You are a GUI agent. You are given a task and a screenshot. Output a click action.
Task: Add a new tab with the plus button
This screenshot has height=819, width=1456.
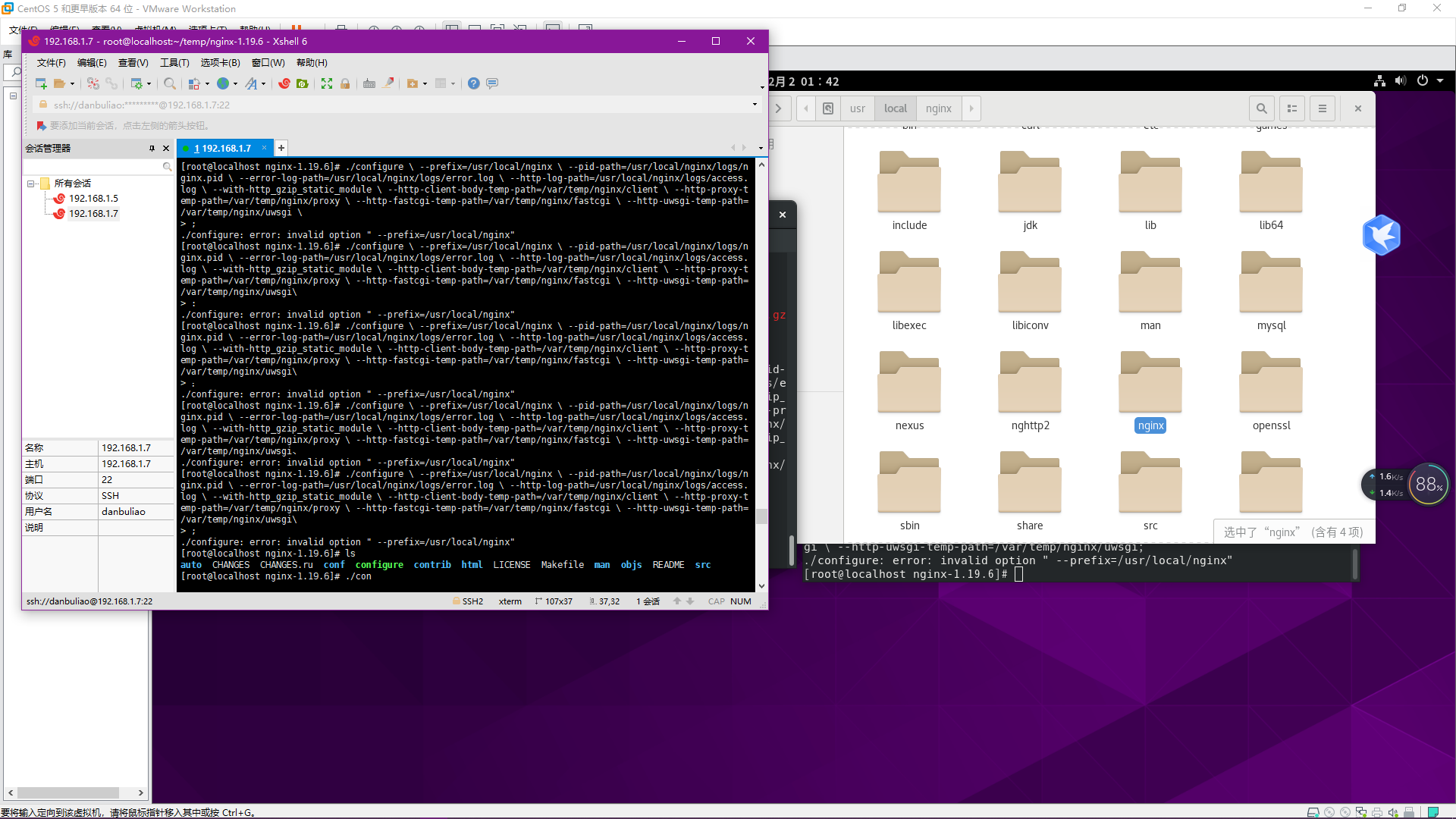[x=281, y=148]
